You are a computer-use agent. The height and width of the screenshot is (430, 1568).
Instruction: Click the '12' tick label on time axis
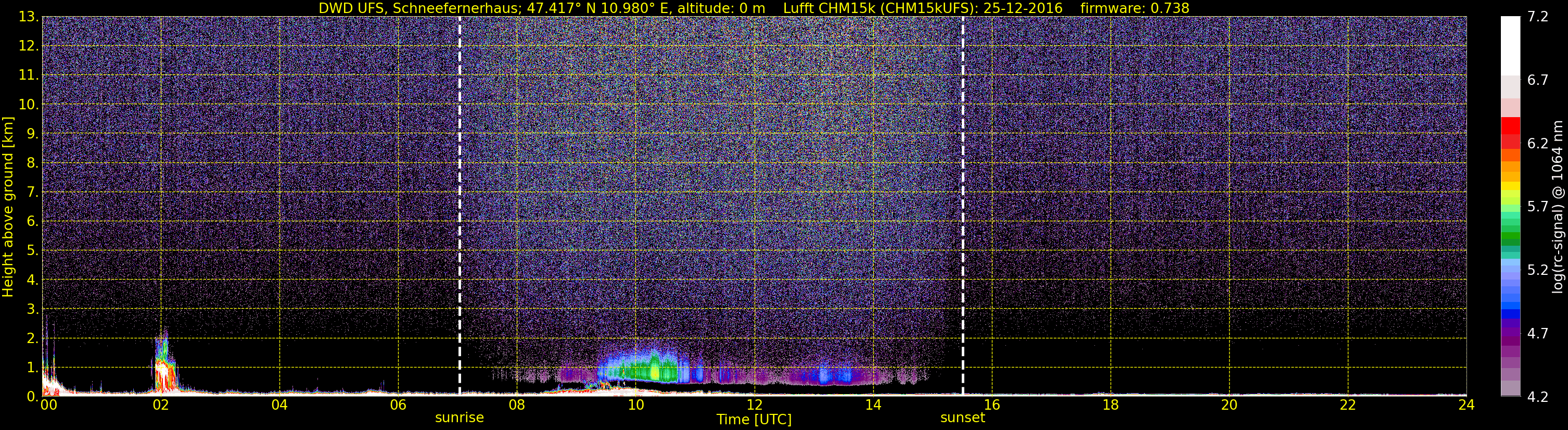pos(754,405)
